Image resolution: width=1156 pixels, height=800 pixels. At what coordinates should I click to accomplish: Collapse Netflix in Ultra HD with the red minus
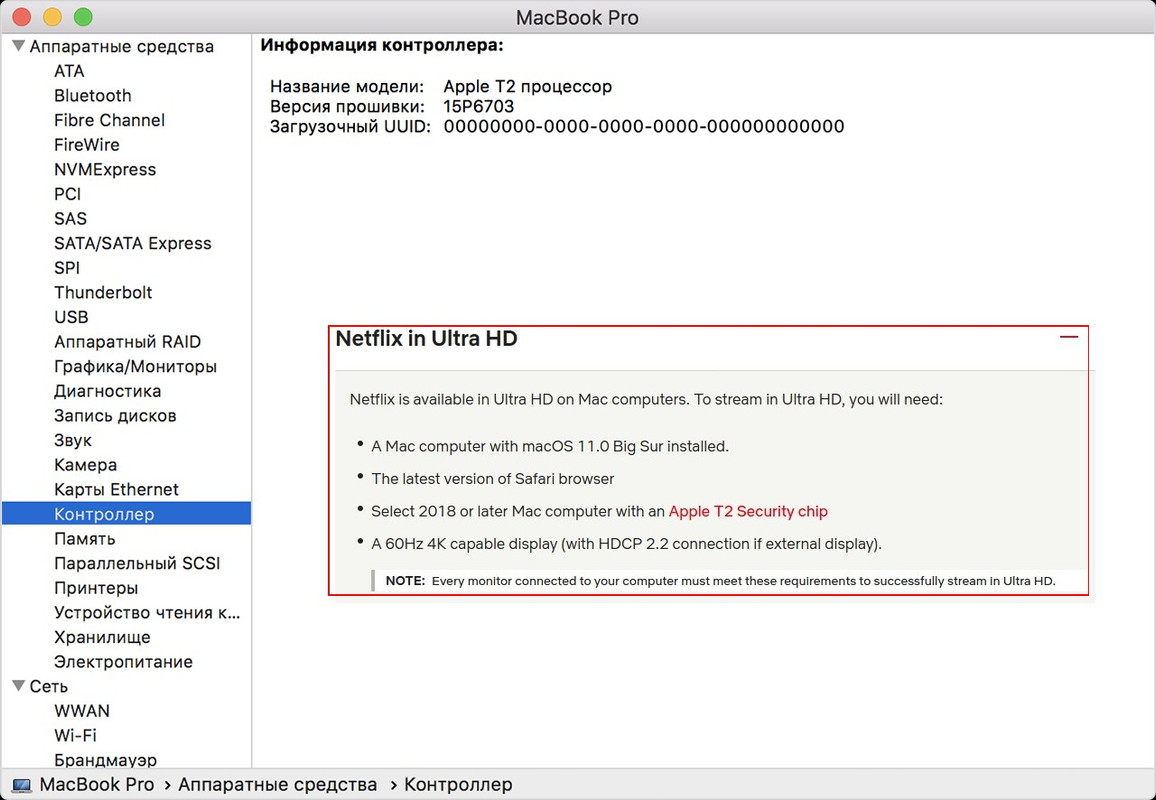pos(1068,337)
